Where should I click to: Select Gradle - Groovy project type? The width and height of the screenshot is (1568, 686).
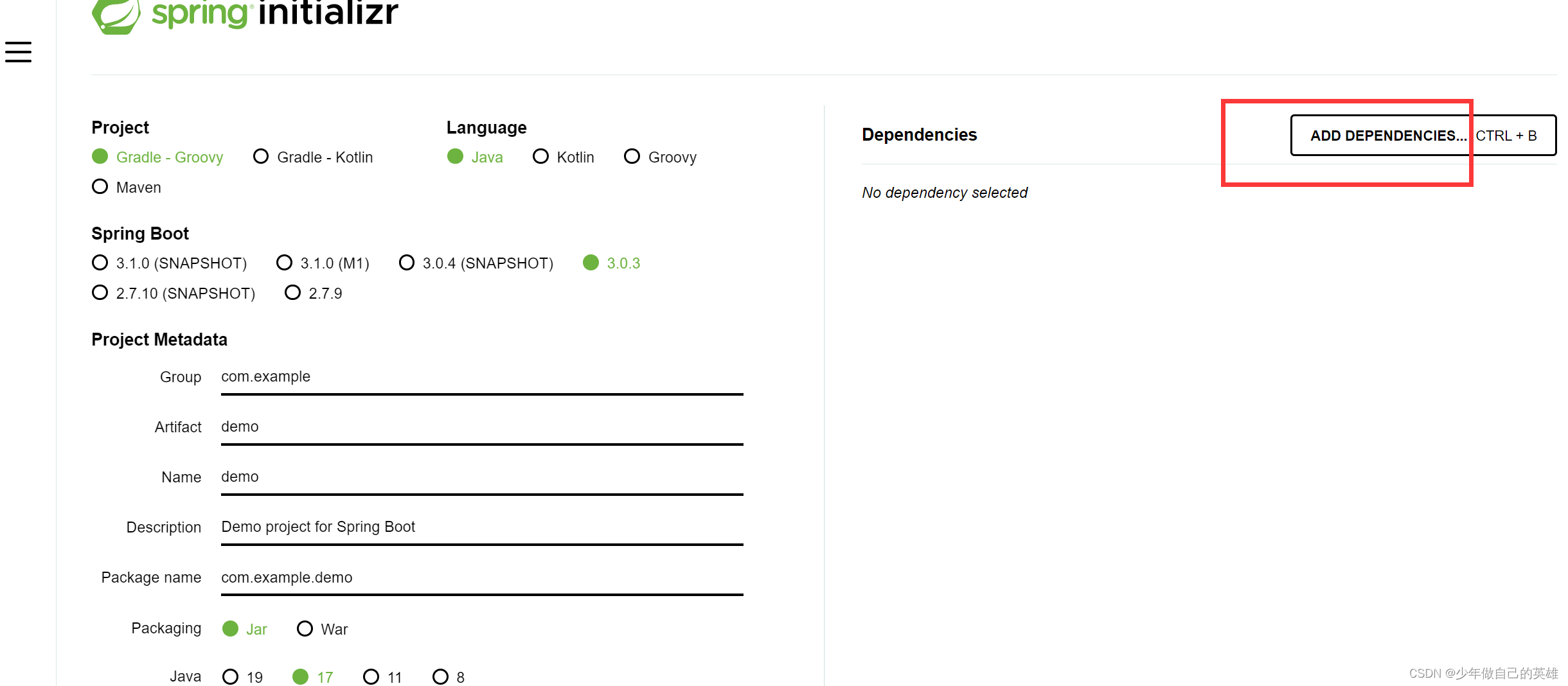(157, 157)
